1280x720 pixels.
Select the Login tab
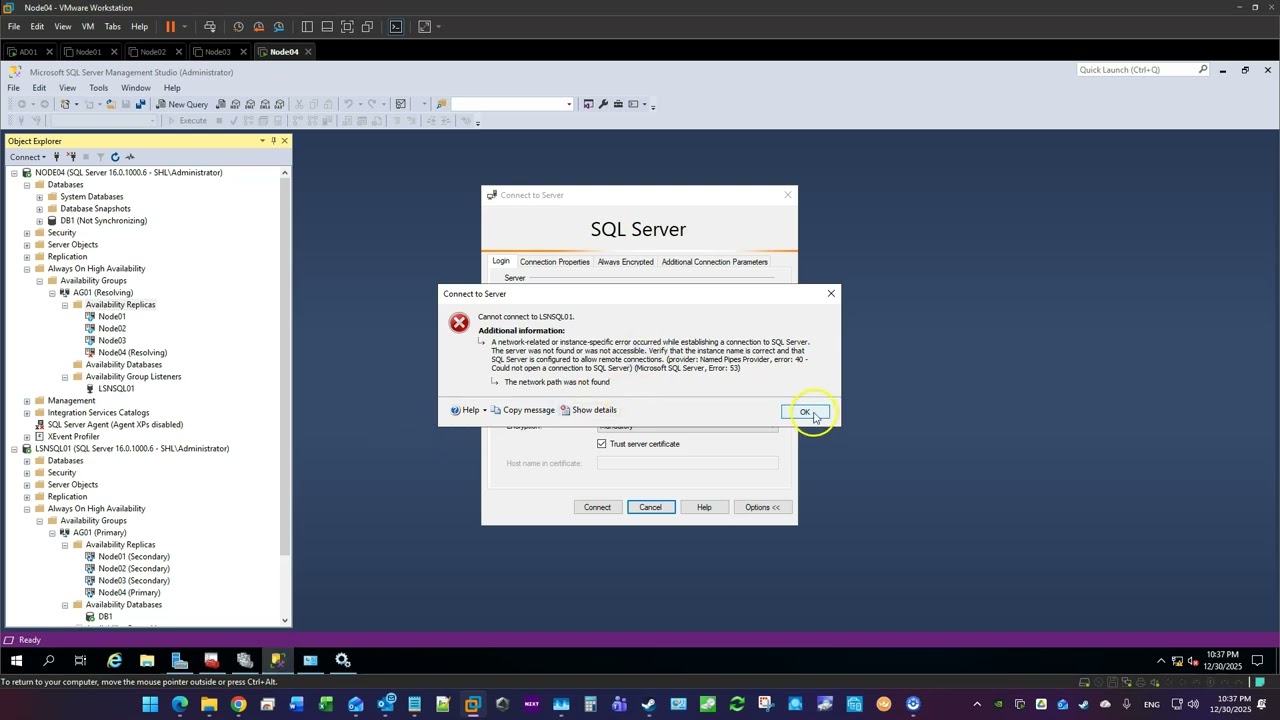pyautogui.click(x=501, y=261)
